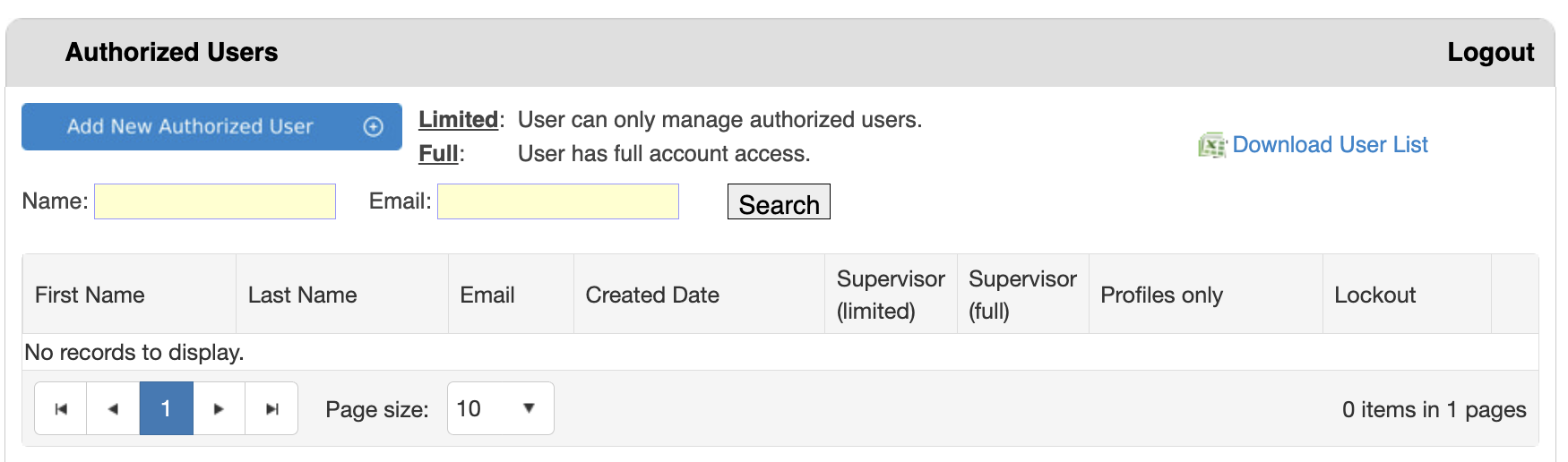Focus the Email search field

pos(558,201)
